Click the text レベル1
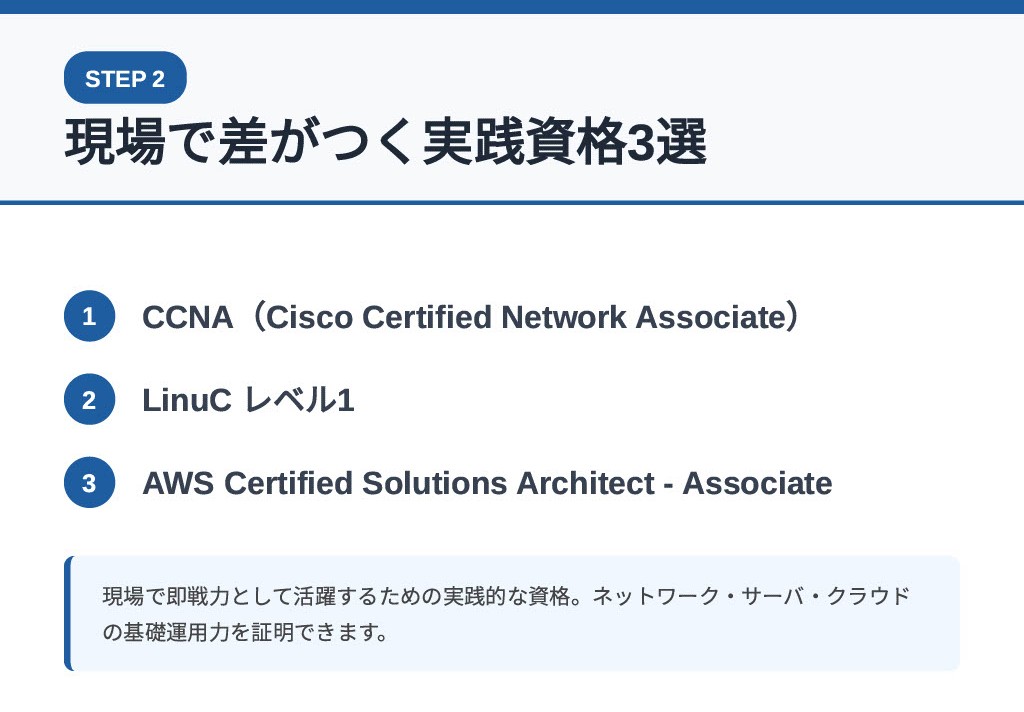Viewport: 1024px width, 712px height. coord(299,400)
